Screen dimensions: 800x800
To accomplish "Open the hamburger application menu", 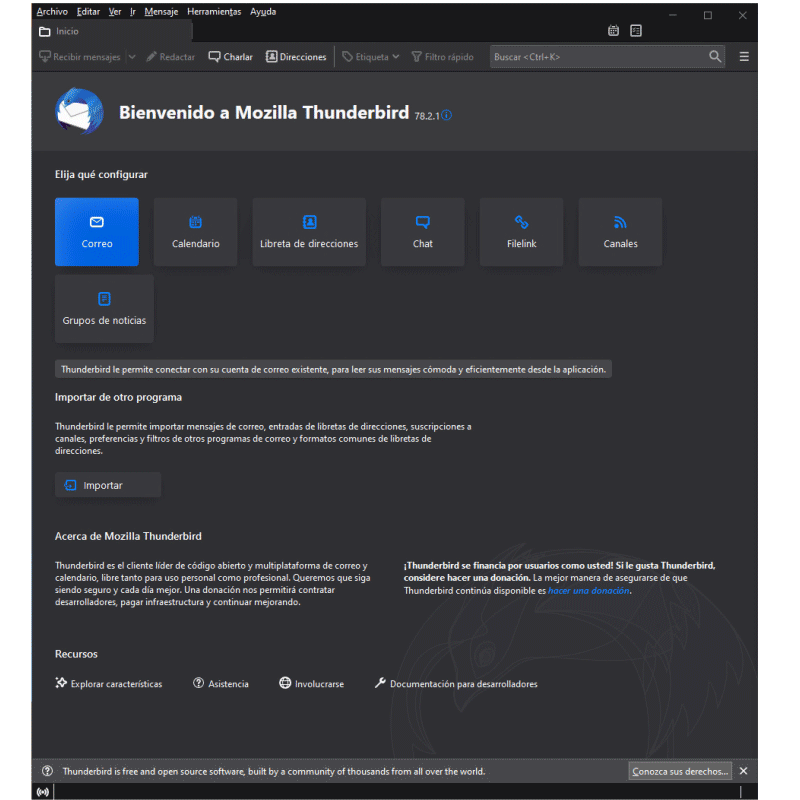I will pos(744,57).
